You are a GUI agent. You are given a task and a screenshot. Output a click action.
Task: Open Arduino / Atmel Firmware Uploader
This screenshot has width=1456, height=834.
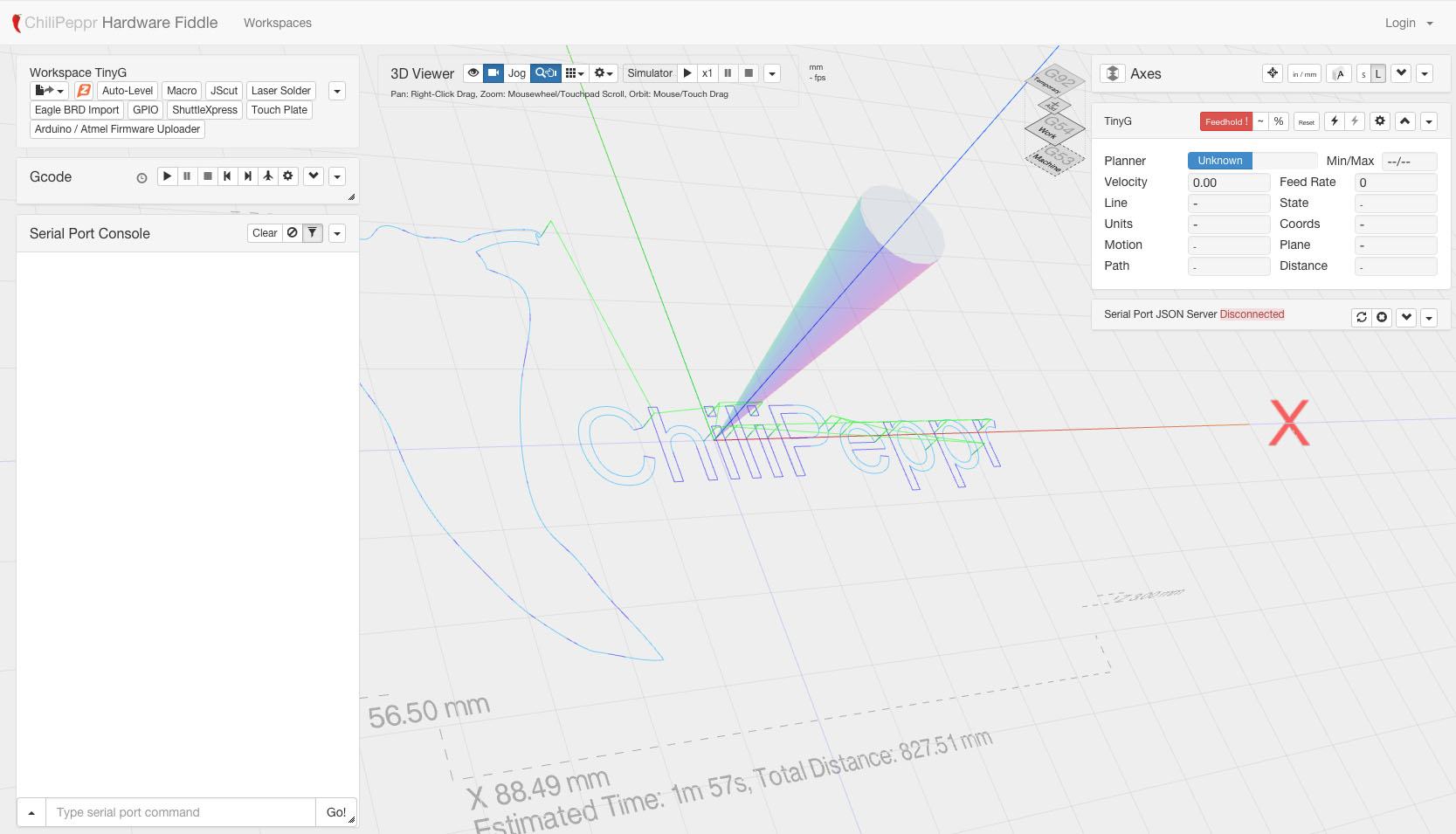click(x=117, y=129)
